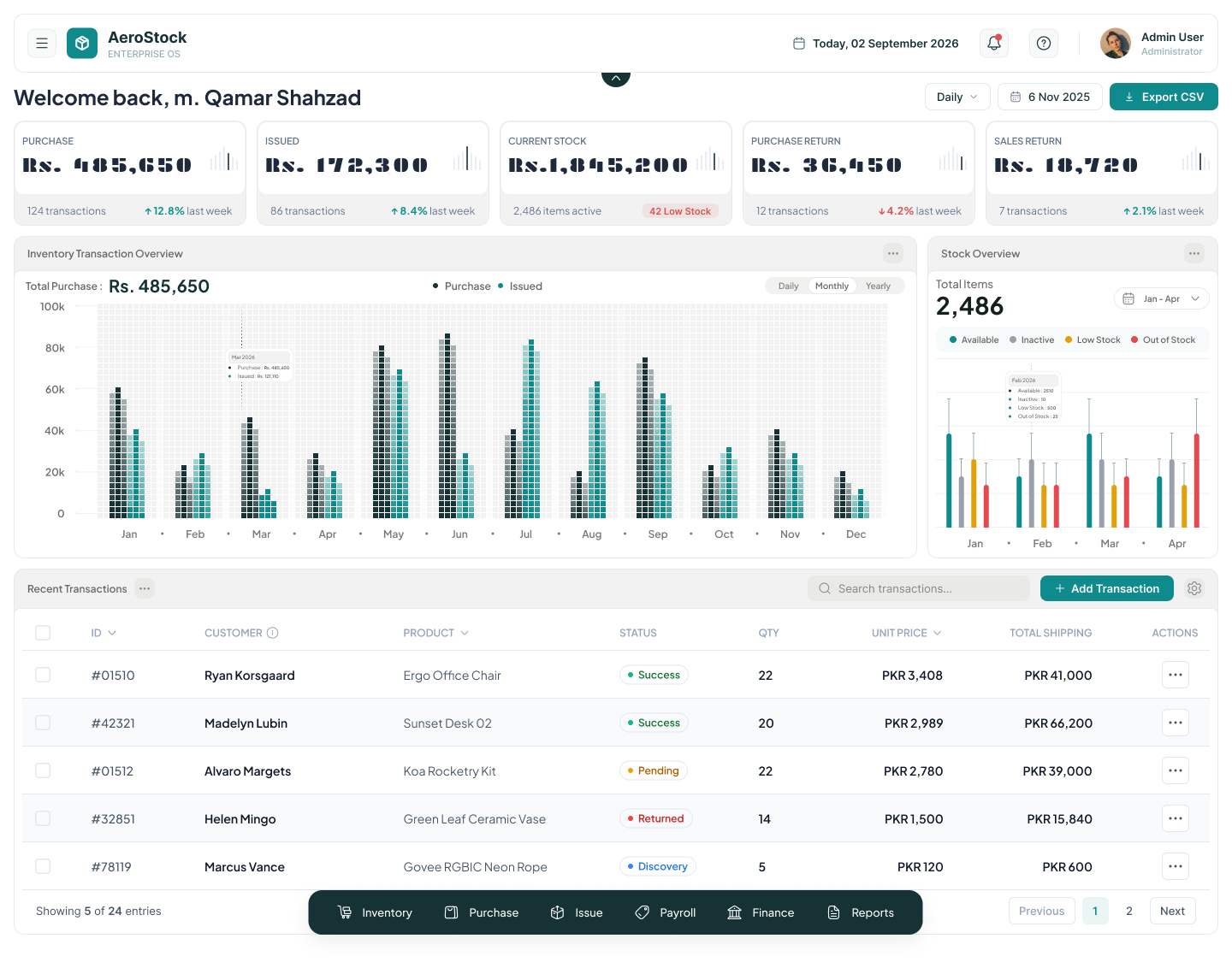Sort by the ID column
Image resolution: width=1232 pixels, height=962 pixels.
(x=104, y=633)
